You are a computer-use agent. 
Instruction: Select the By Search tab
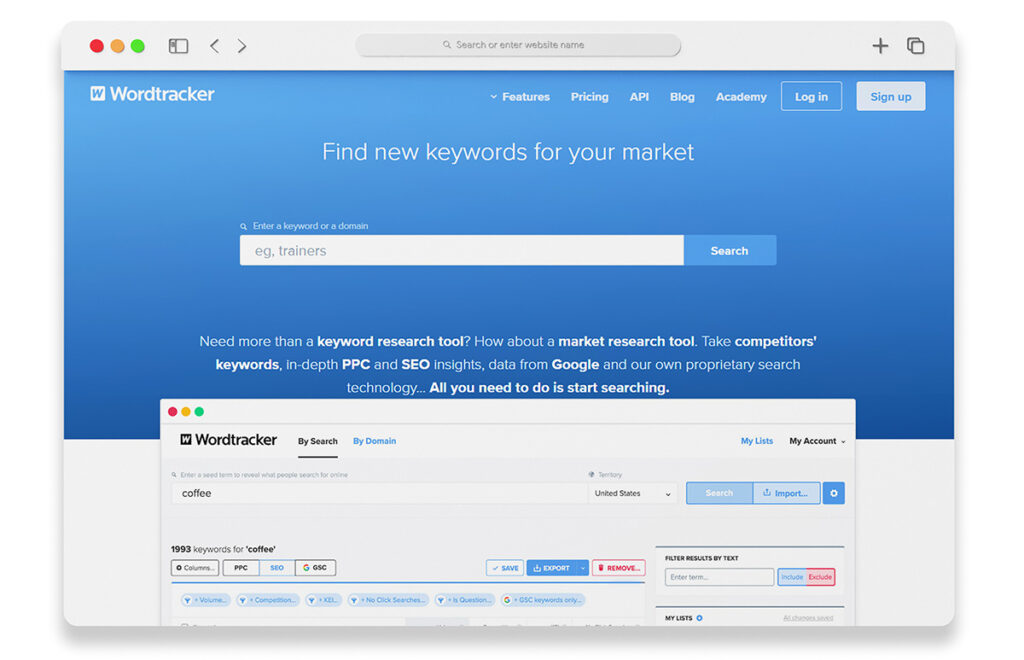(318, 441)
